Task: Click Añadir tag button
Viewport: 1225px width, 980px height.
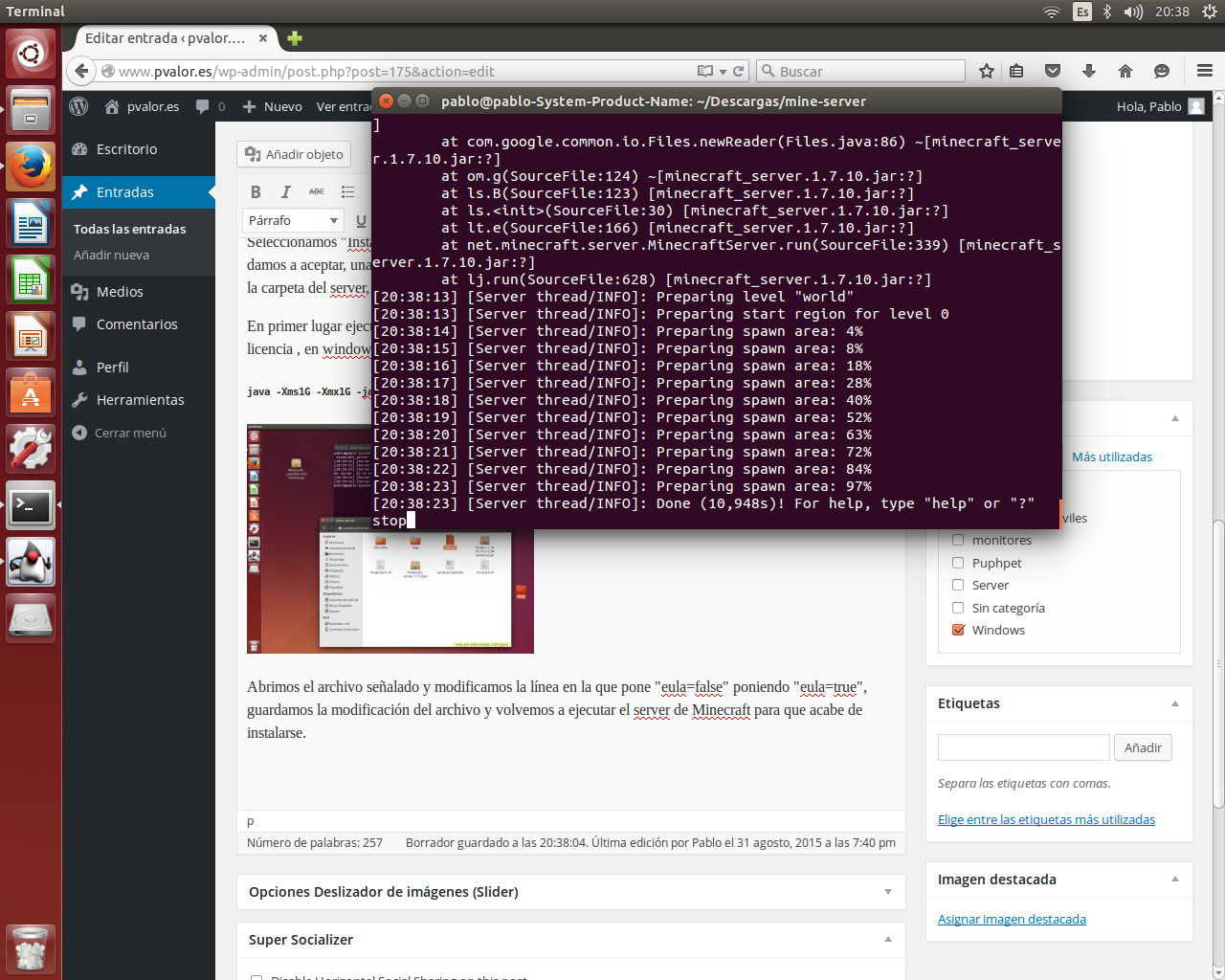Action: (x=1143, y=747)
